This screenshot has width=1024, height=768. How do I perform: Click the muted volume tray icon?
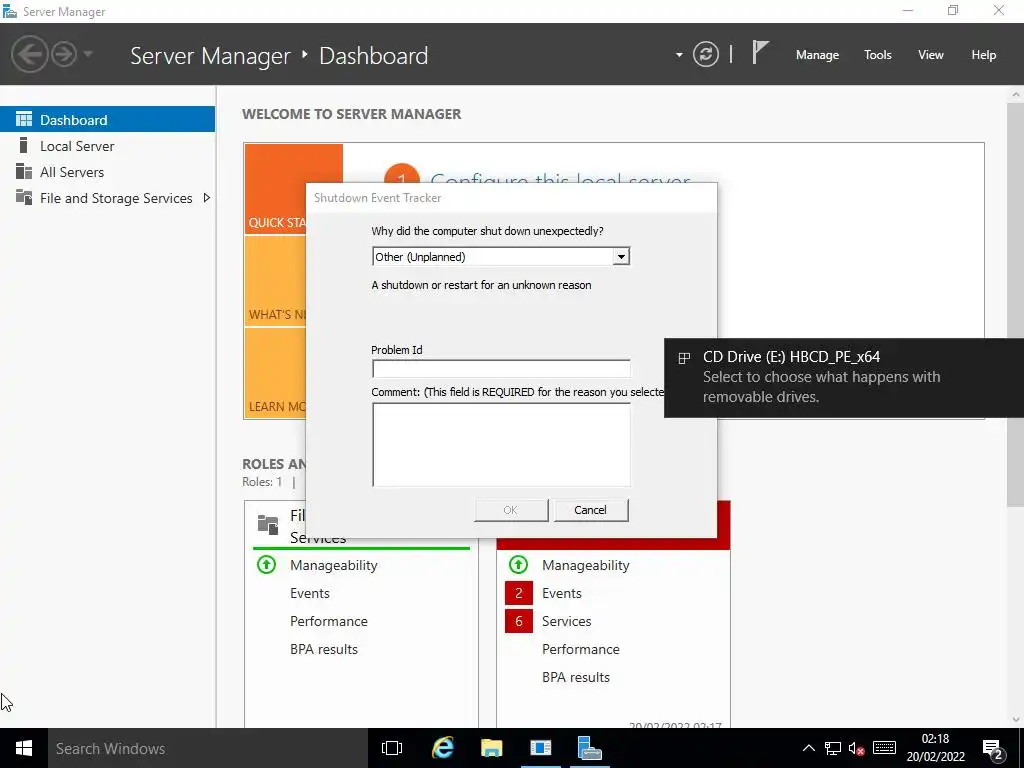856,748
